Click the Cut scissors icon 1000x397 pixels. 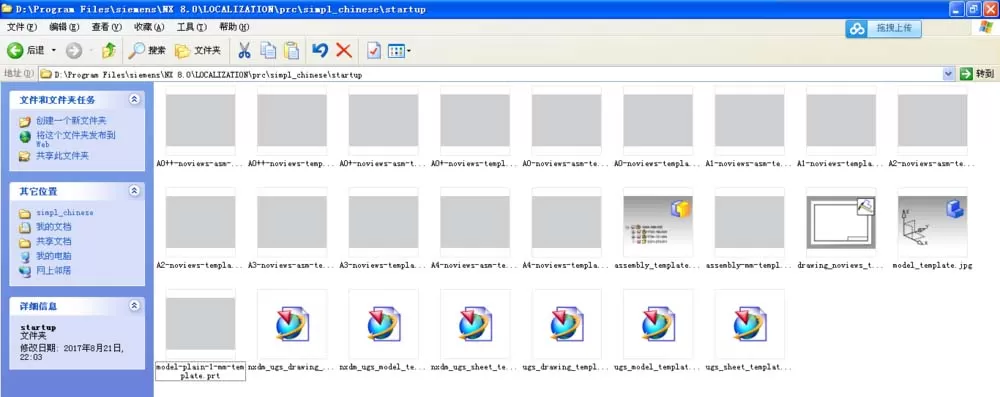(244, 50)
